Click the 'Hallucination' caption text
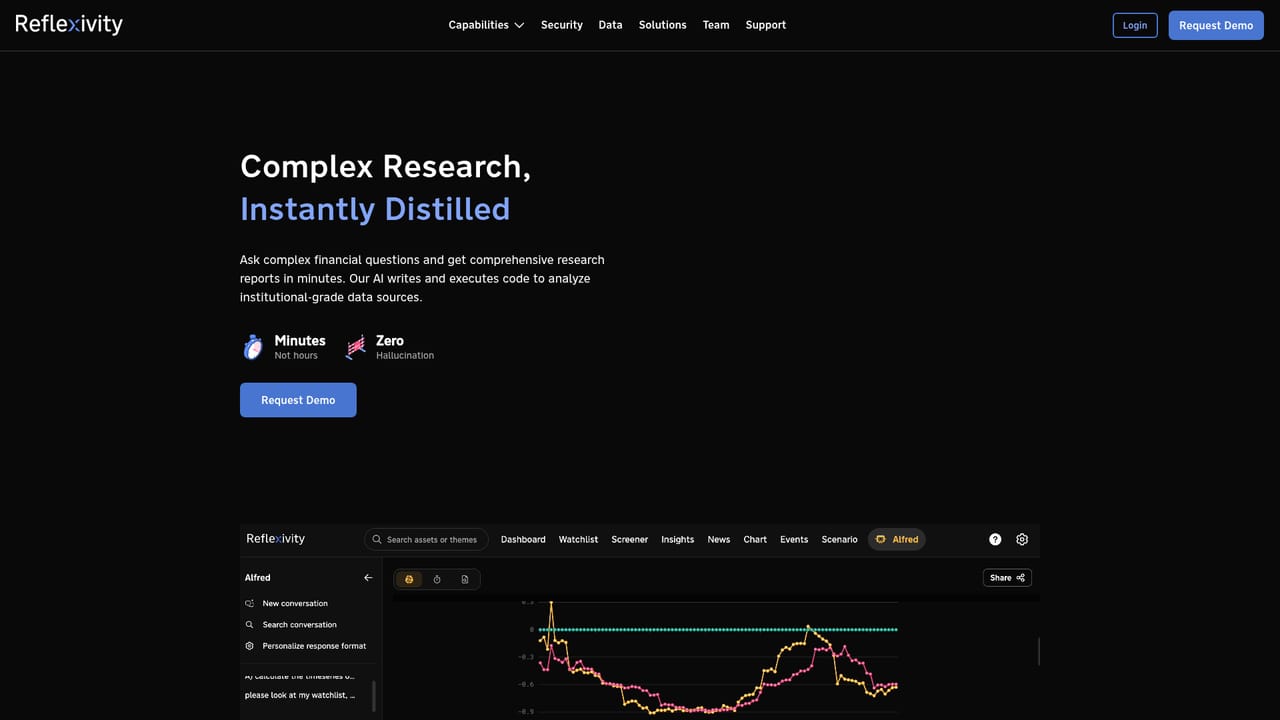This screenshot has width=1280, height=720. tap(405, 356)
